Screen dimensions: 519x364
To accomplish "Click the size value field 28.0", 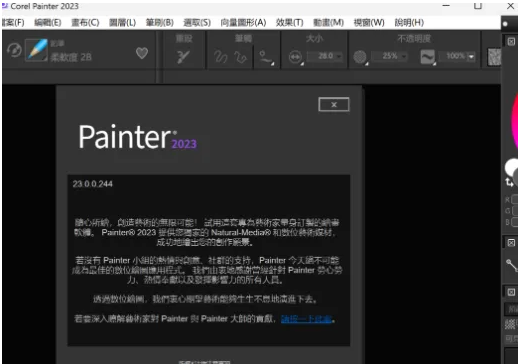I will tap(322, 56).
